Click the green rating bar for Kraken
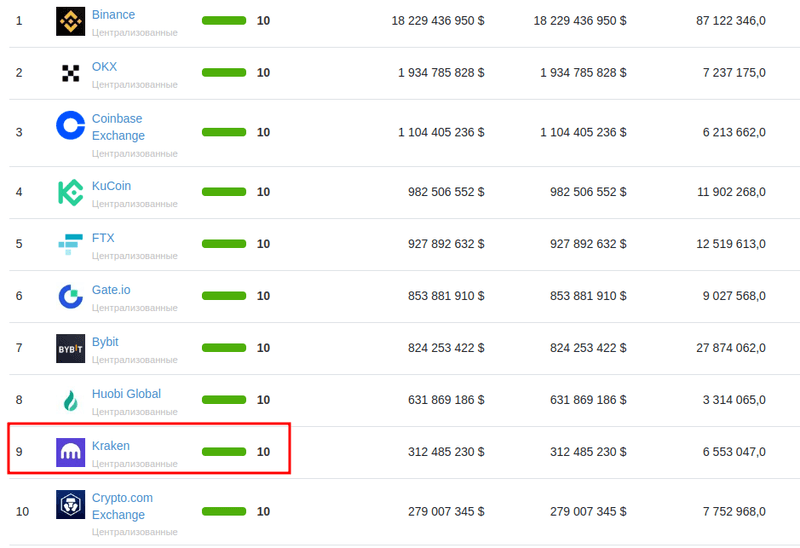Image resolution: width=800 pixels, height=548 pixels. pos(224,452)
